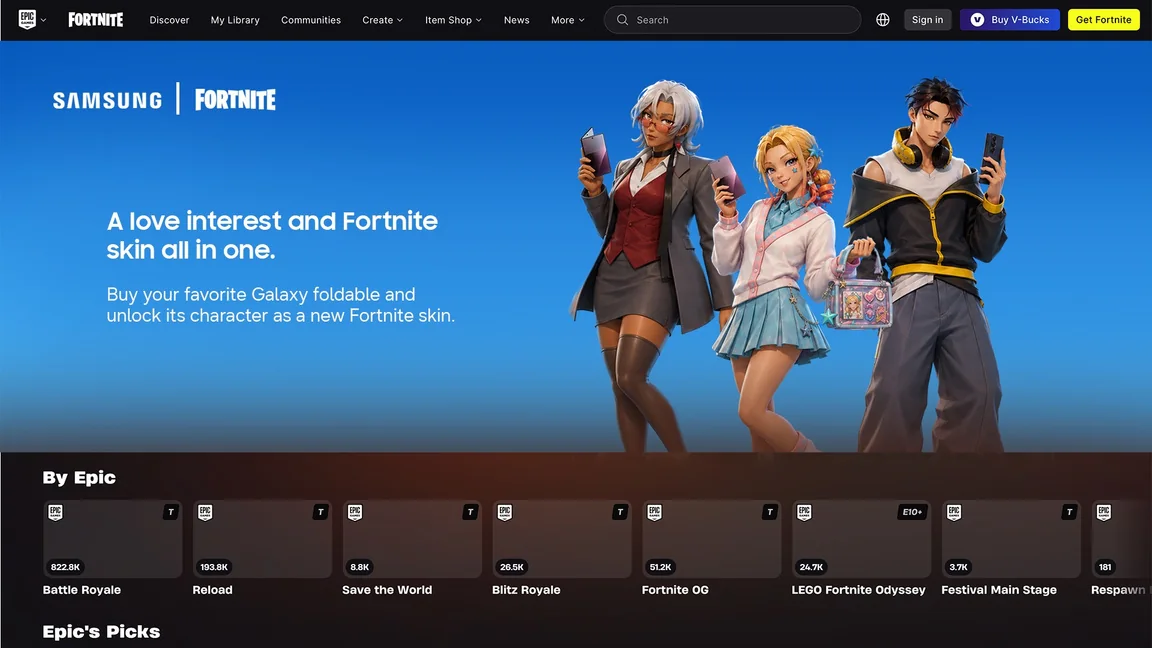
Task: Click the 51.2K player count badge
Action: click(x=660, y=567)
